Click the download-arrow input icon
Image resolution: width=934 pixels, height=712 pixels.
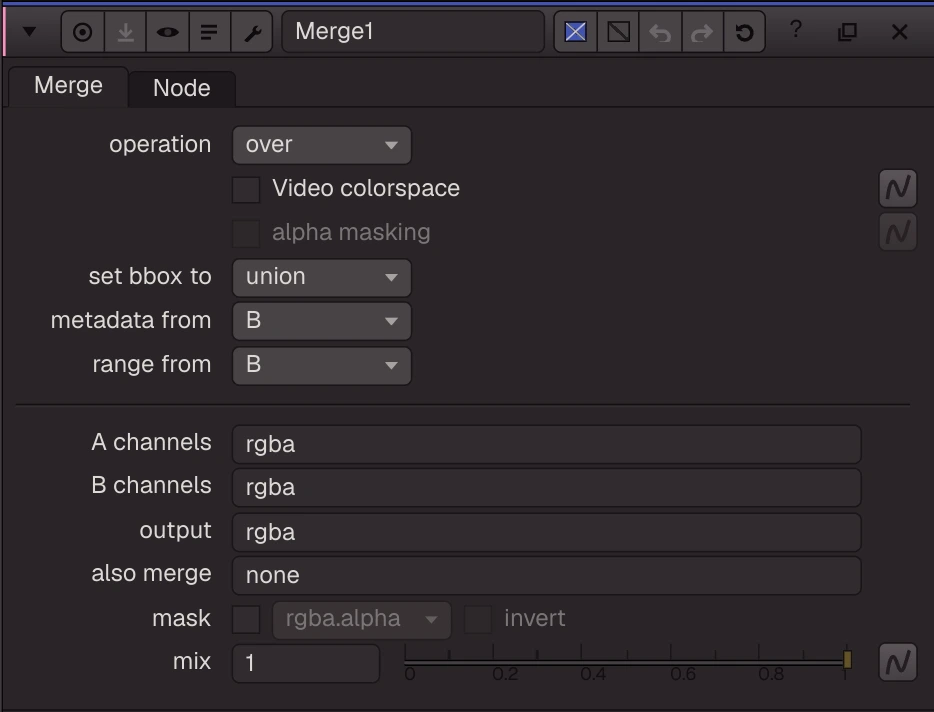[125, 32]
